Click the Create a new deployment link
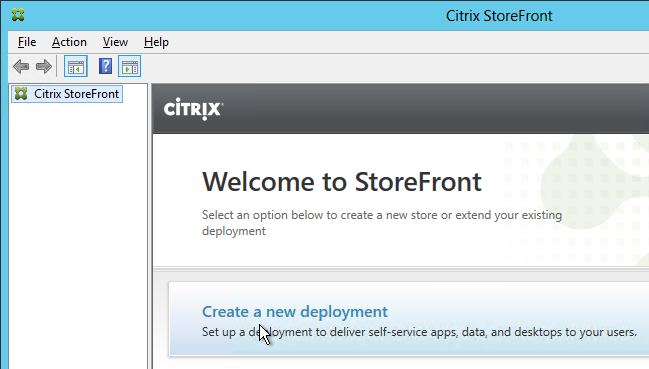Screen dimensions: 649x369 point(295,311)
